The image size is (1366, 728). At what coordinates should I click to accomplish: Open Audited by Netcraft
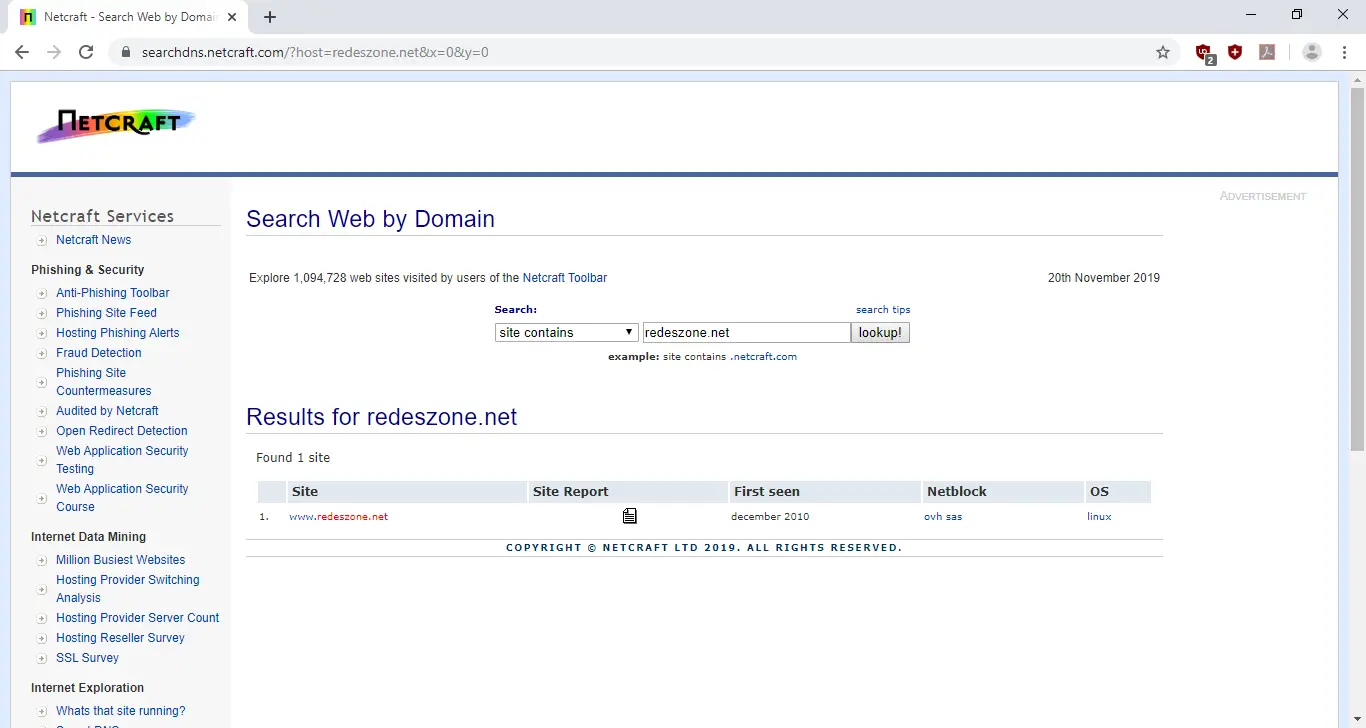point(107,411)
